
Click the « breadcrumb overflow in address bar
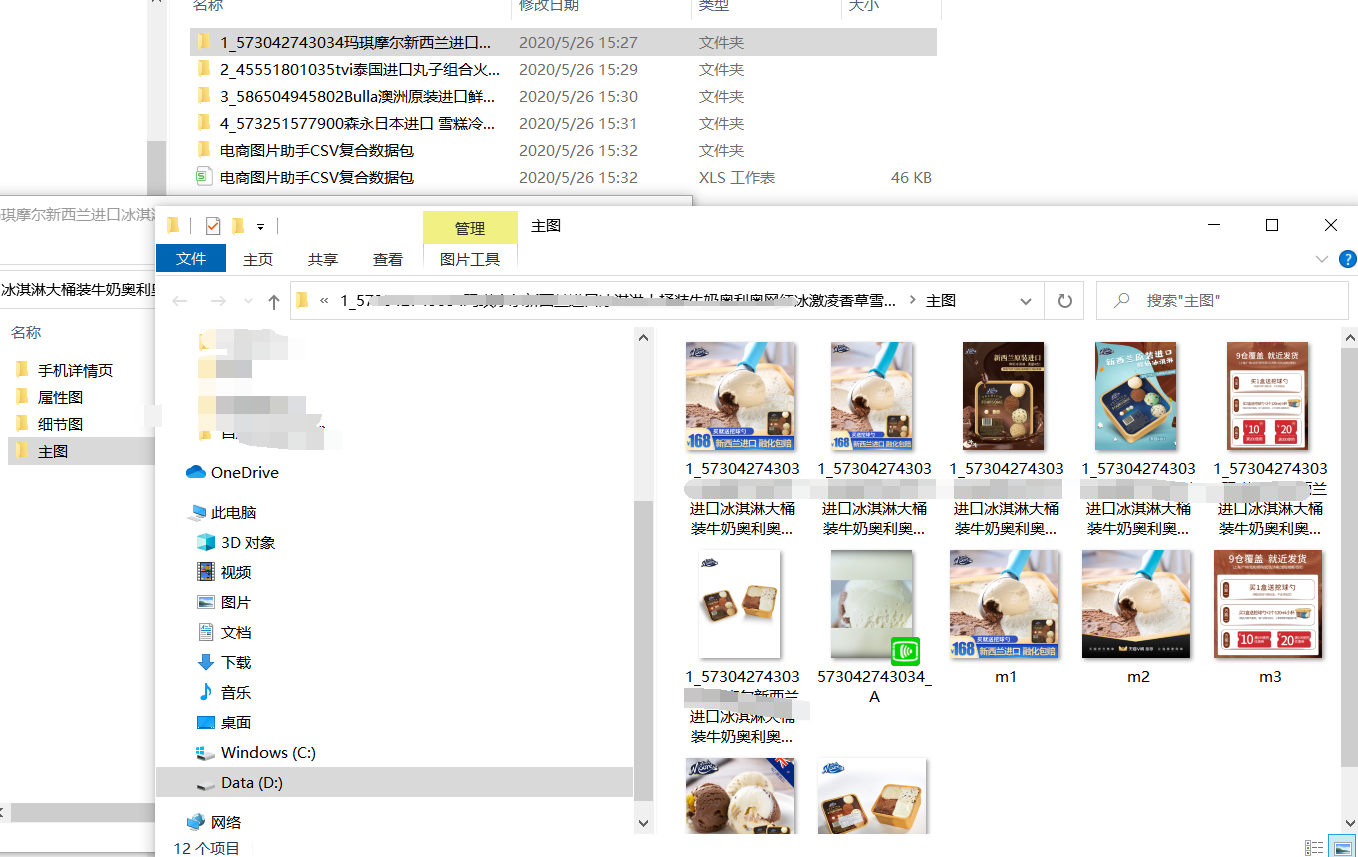[x=325, y=301]
